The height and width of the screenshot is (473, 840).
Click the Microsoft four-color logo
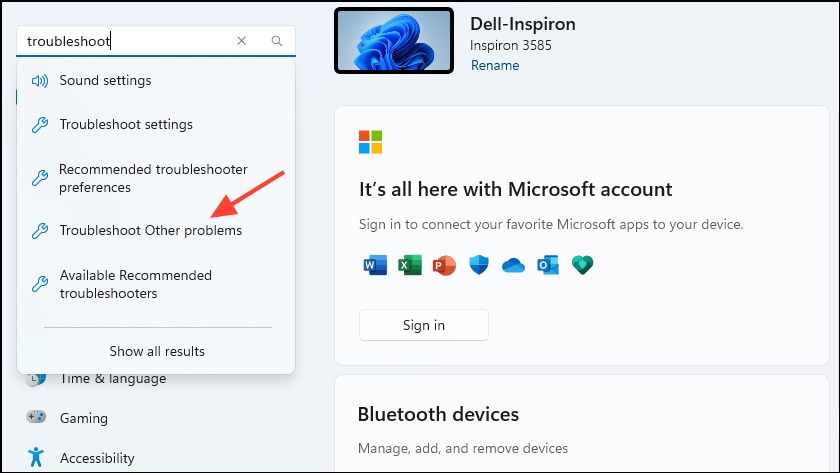370,142
